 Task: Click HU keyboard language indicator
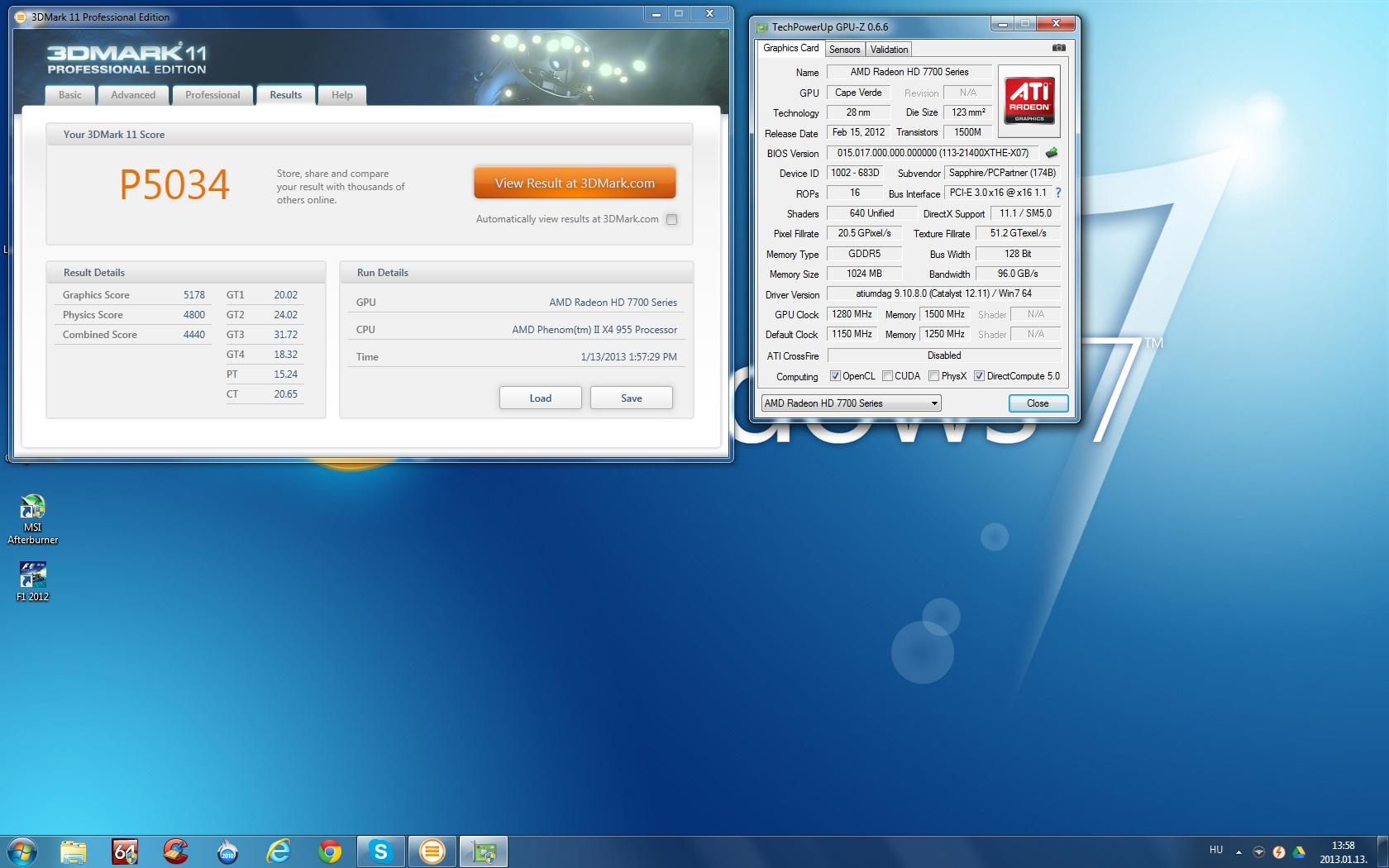click(x=1216, y=850)
